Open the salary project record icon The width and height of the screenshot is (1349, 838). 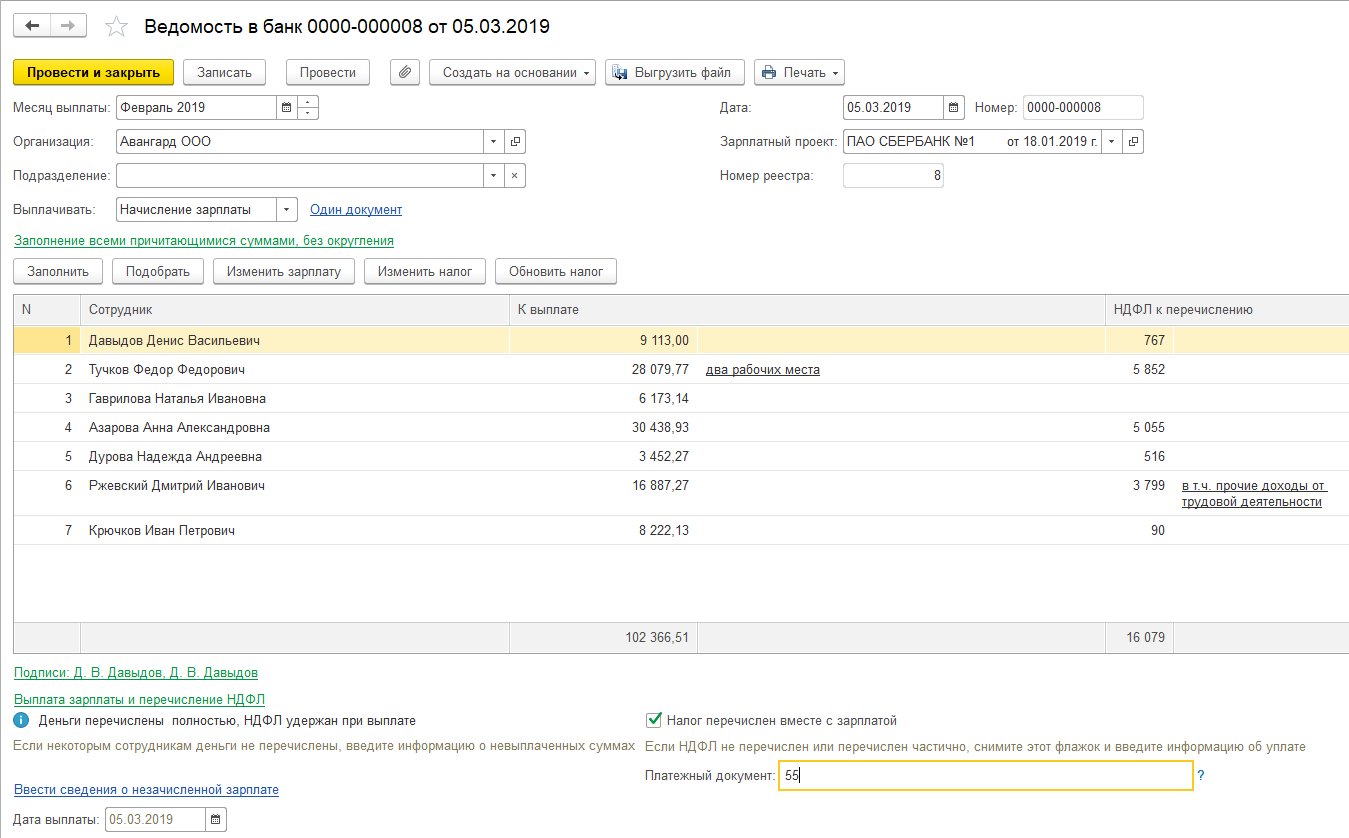(x=1132, y=142)
